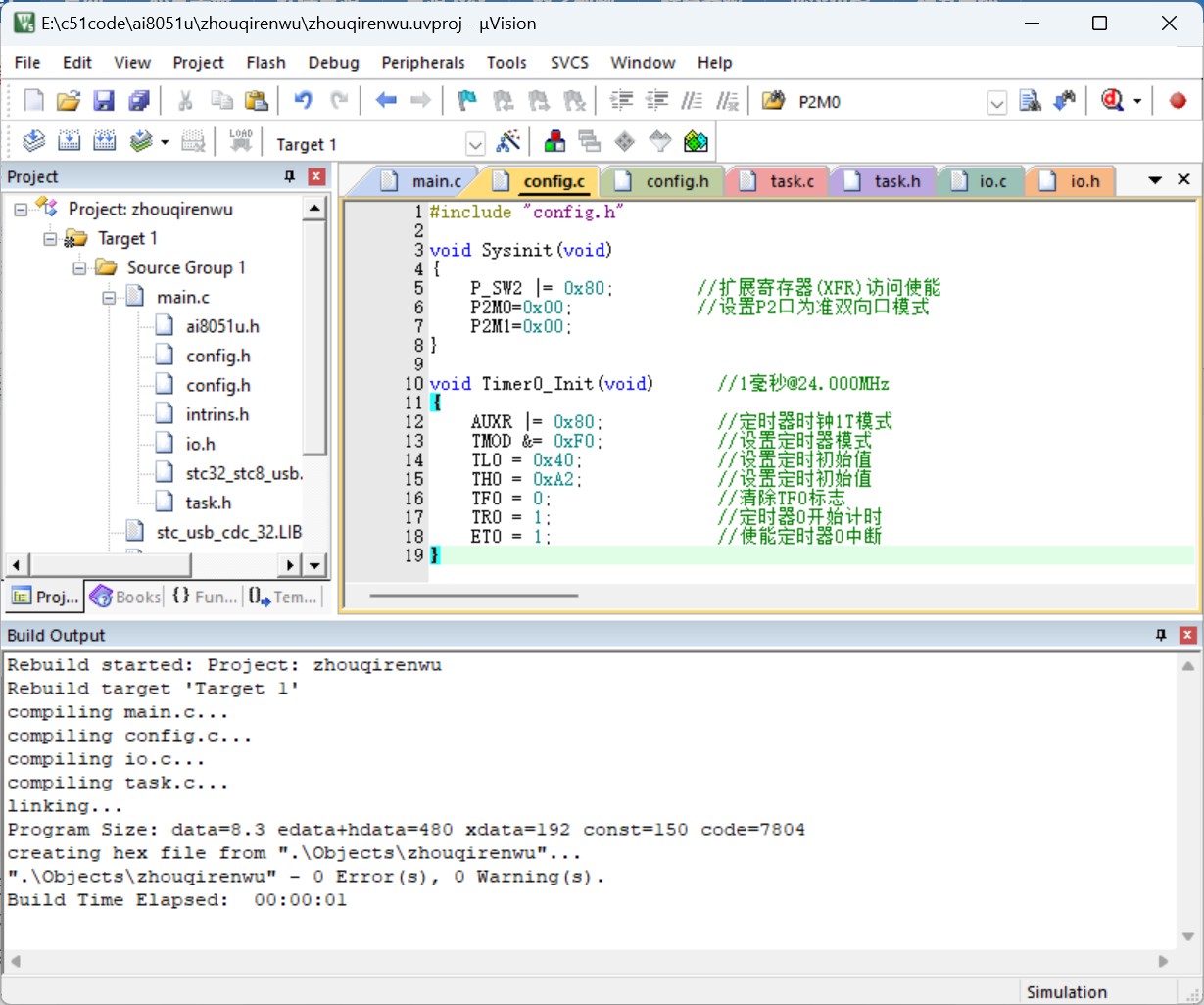This screenshot has height=1005, width=1204.
Task: Open the Project menu
Action: [x=199, y=62]
